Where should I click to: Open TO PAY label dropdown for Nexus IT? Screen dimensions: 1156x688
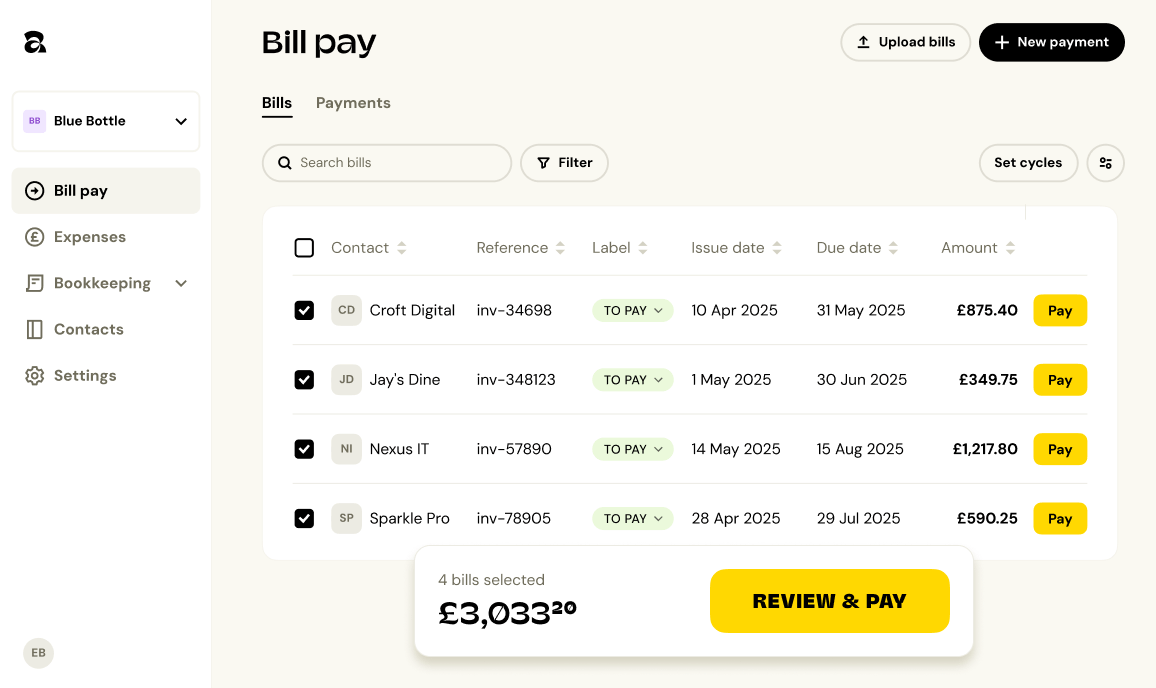633,449
